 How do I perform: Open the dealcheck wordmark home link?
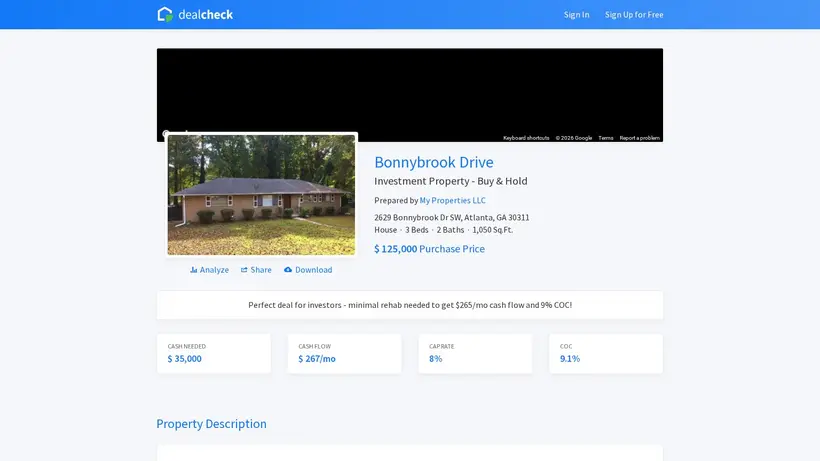click(x=206, y=15)
